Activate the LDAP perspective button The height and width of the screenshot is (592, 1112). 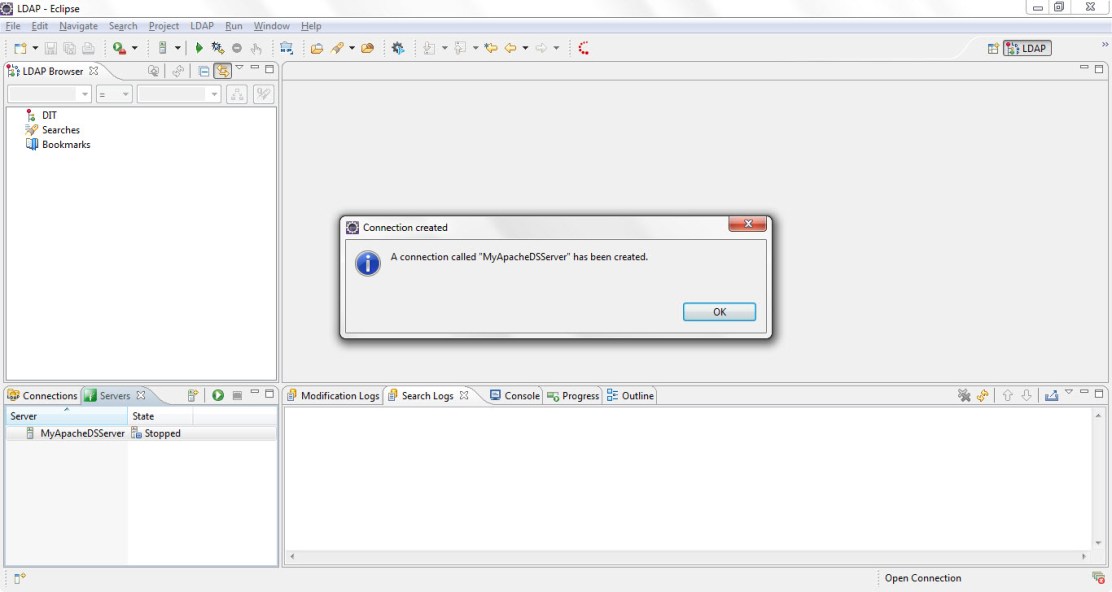(1027, 48)
